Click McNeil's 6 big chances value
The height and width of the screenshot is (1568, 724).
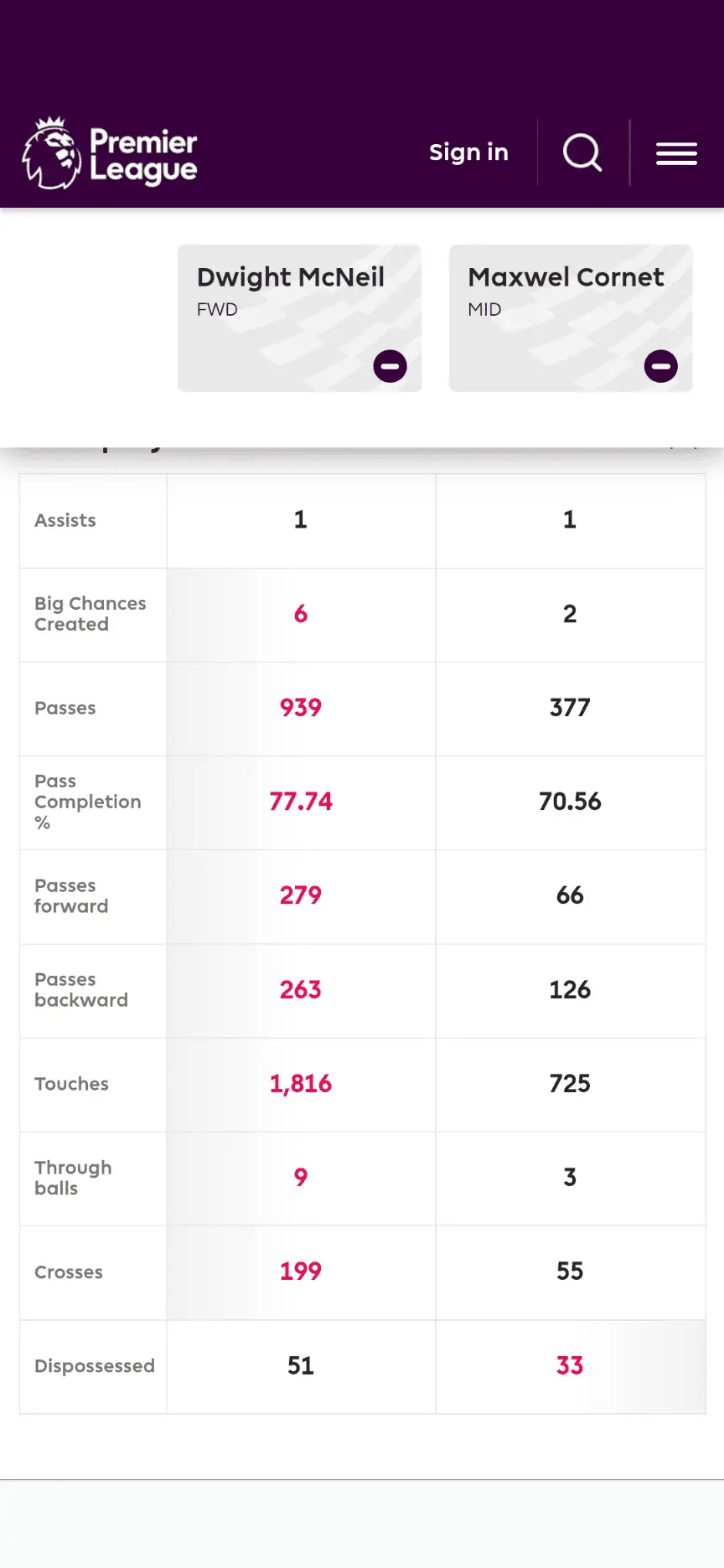[x=301, y=614]
